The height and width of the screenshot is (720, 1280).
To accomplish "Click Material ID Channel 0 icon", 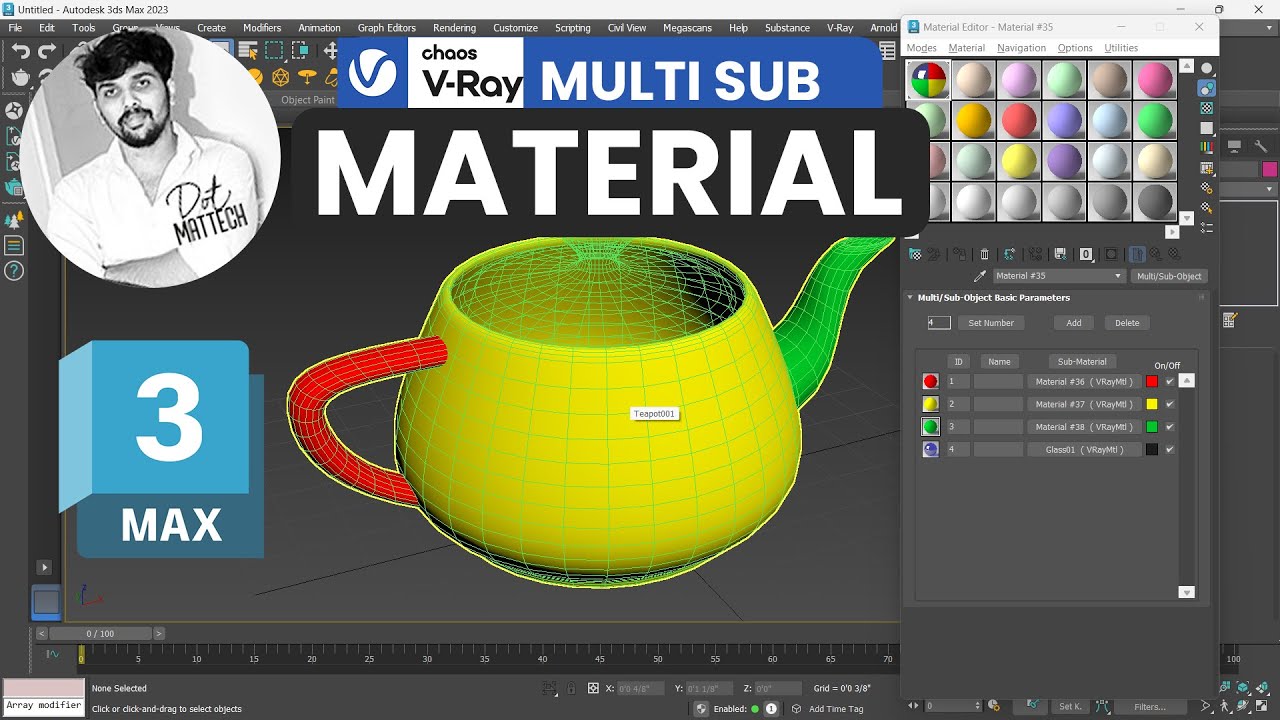I will [1086, 254].
